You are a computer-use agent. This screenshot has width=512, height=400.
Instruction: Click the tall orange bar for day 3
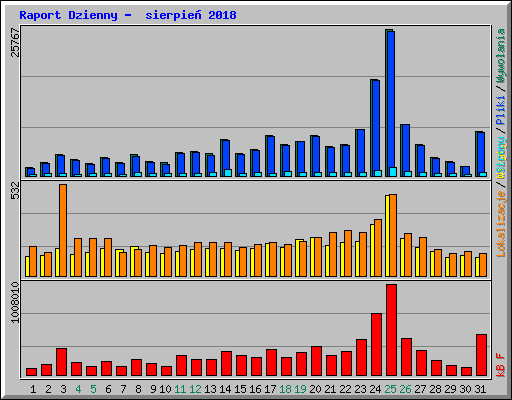63,230
